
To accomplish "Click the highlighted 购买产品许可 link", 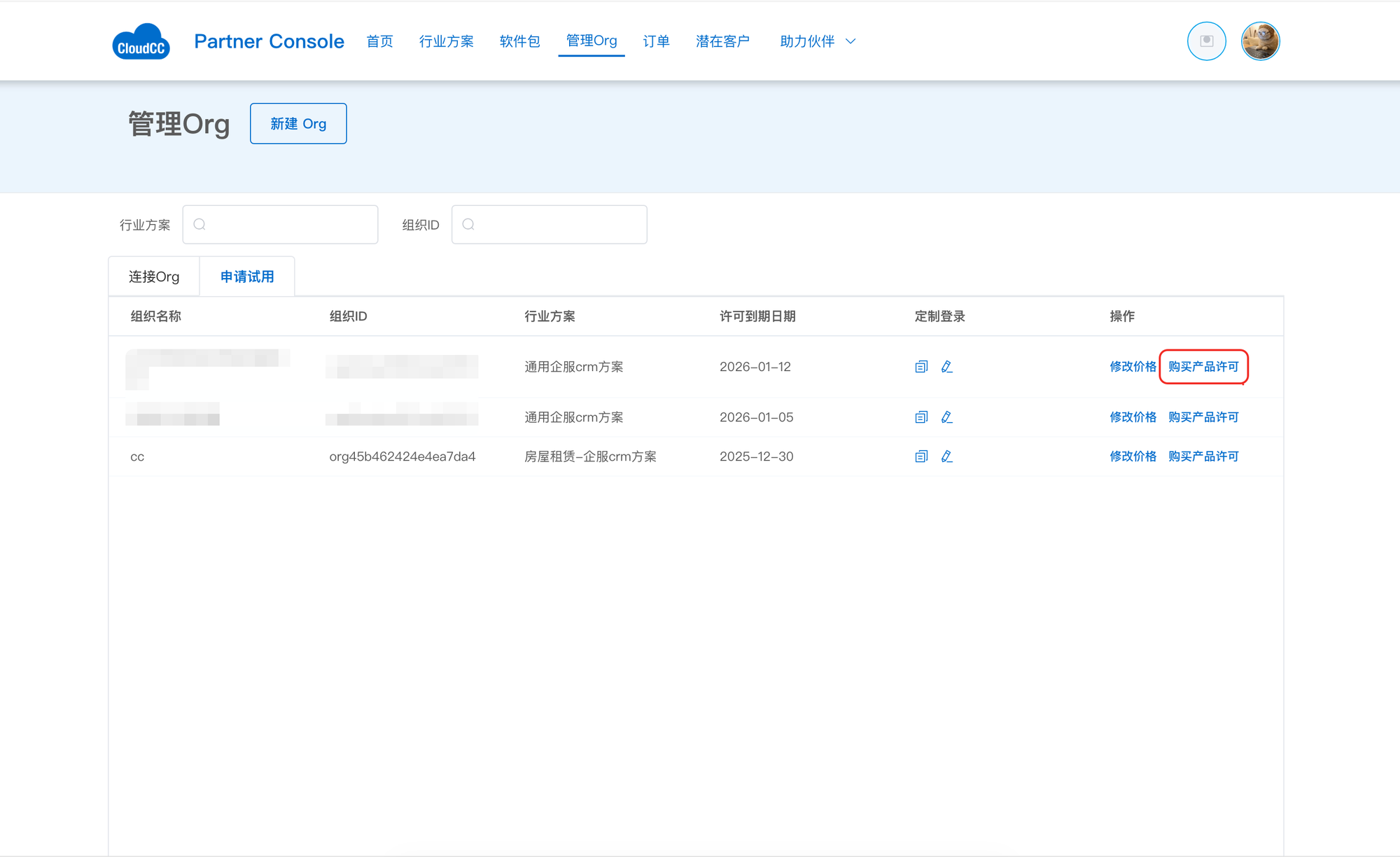I will point(1203,367).
